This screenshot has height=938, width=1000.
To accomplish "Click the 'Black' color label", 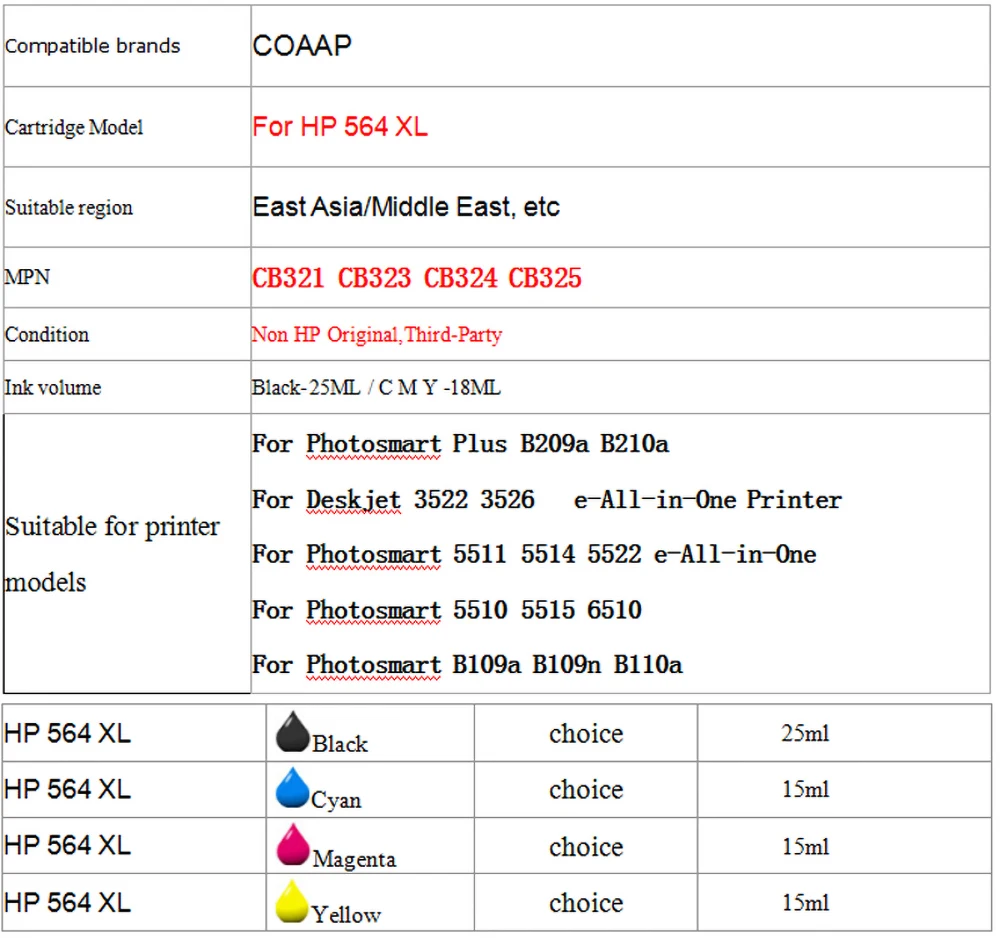I will (x=340, y=744).
